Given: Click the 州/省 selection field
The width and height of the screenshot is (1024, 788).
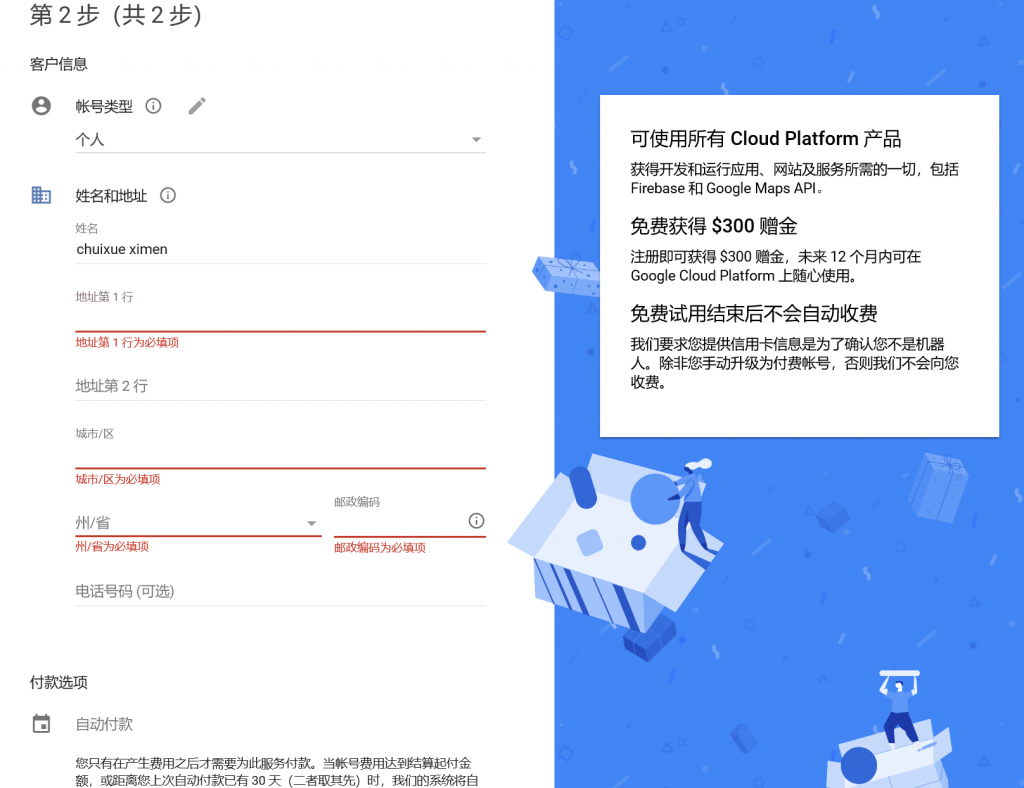Looking at the screenshot, I should 190,523.
